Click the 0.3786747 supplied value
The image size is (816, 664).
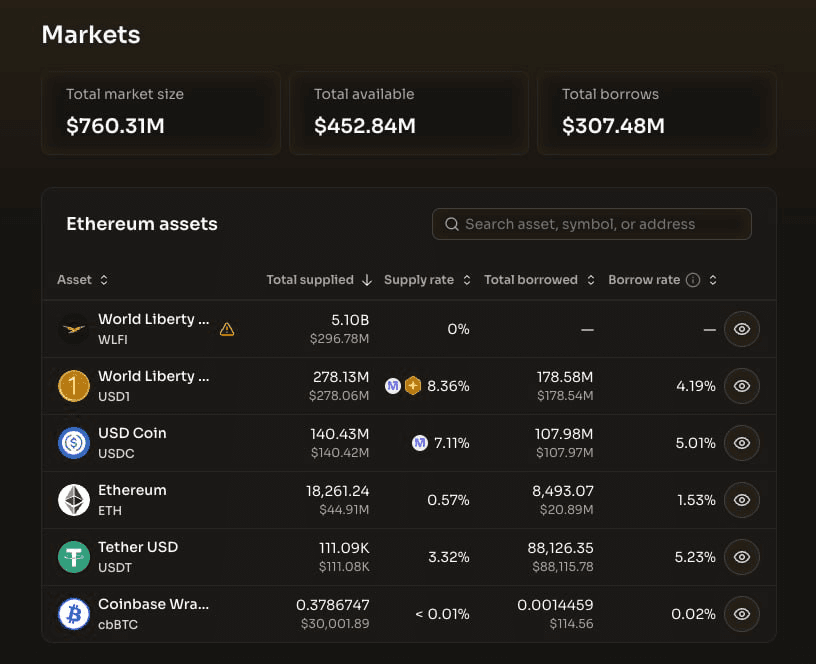coord(333,605)
